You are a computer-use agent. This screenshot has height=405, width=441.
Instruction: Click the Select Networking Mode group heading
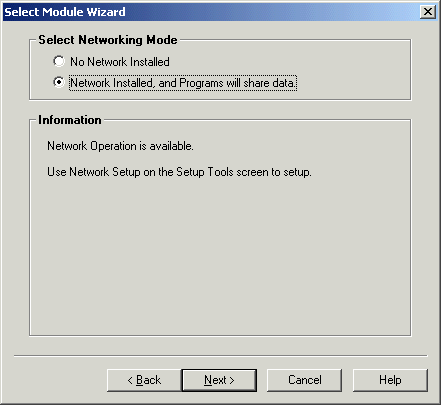(108, 40)
